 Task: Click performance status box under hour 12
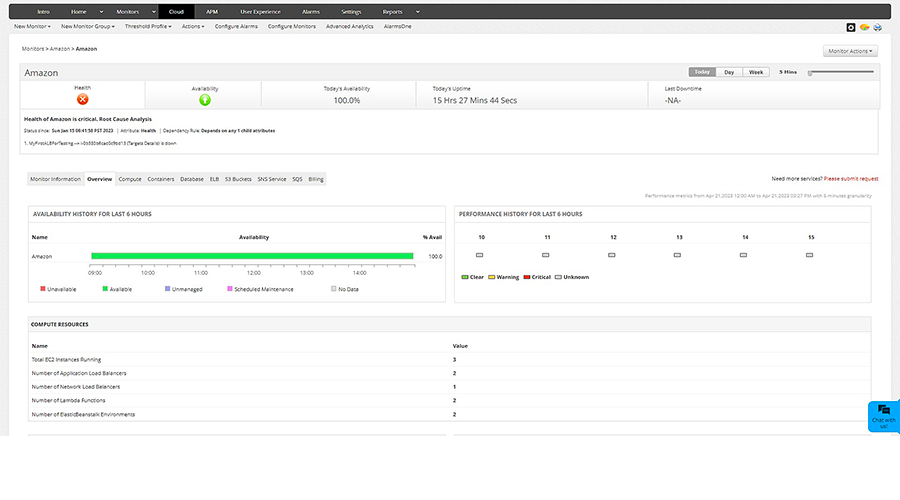tap(612, 255)
